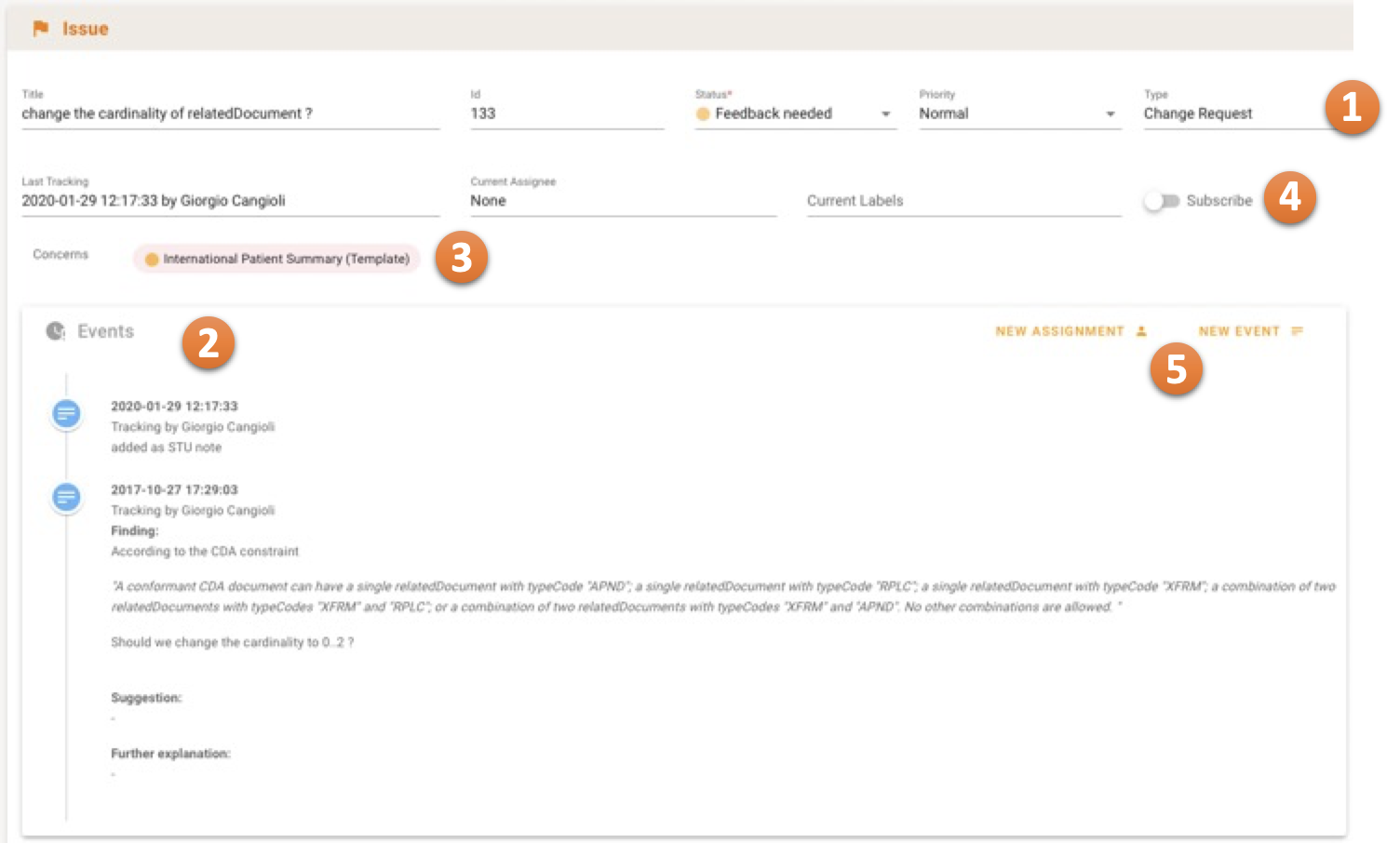Screen dimensions: 1400x843
Task: Click the orange dot in Concerns chip
Action: pyautogui.click(x=152, y=260)
